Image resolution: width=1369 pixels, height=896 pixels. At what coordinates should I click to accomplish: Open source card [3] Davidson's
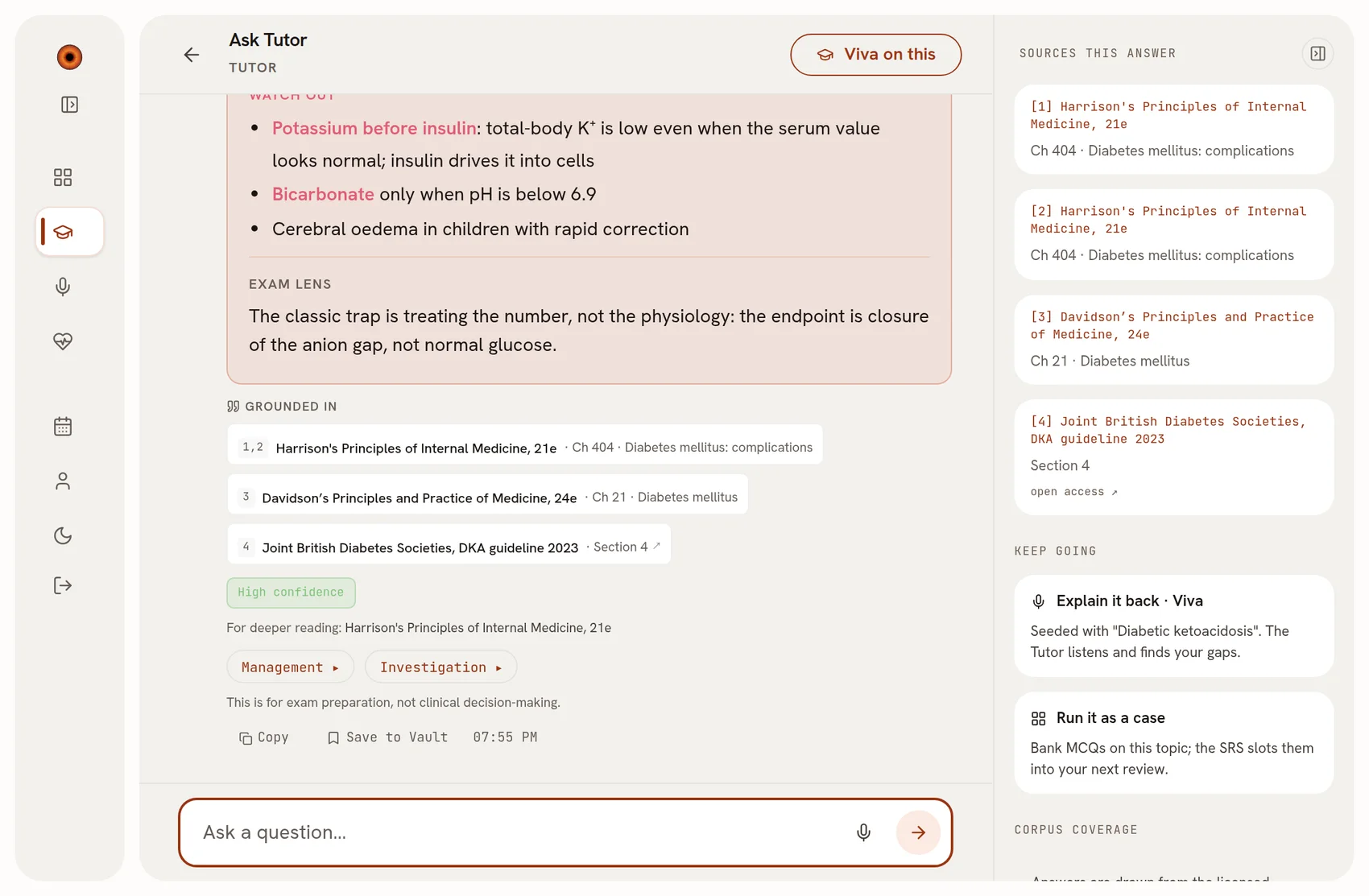click(1173, 340)
